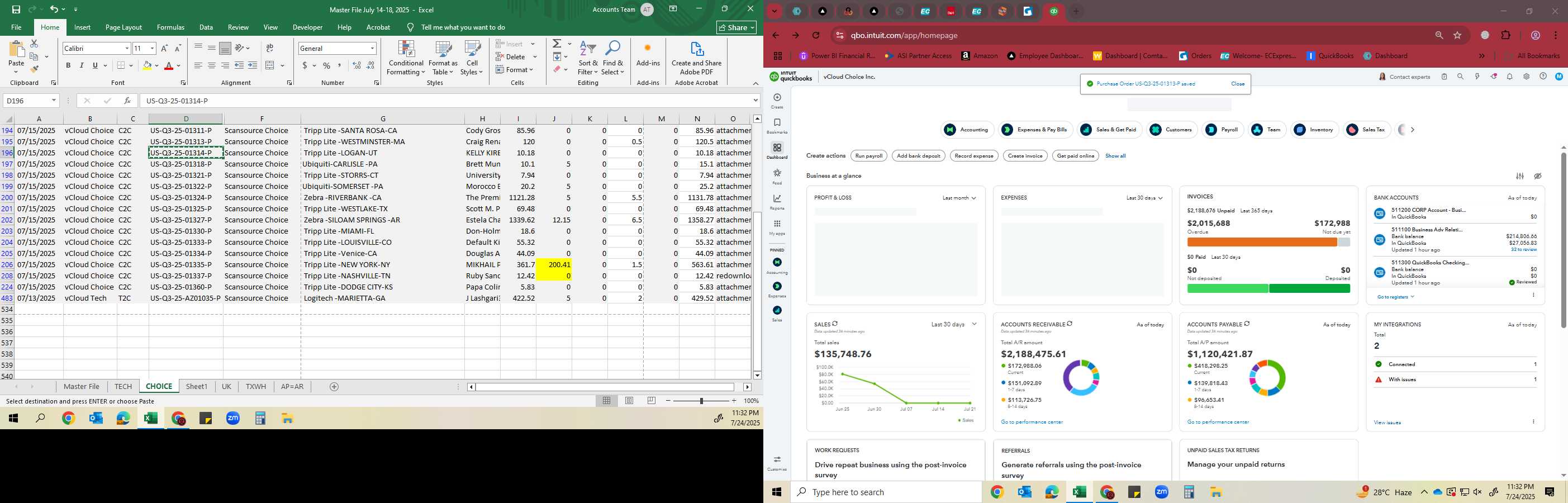Click the Undo arrow in Excel title bar
This screenshot has width=1568, height=503.
click(x=54, y=10)
